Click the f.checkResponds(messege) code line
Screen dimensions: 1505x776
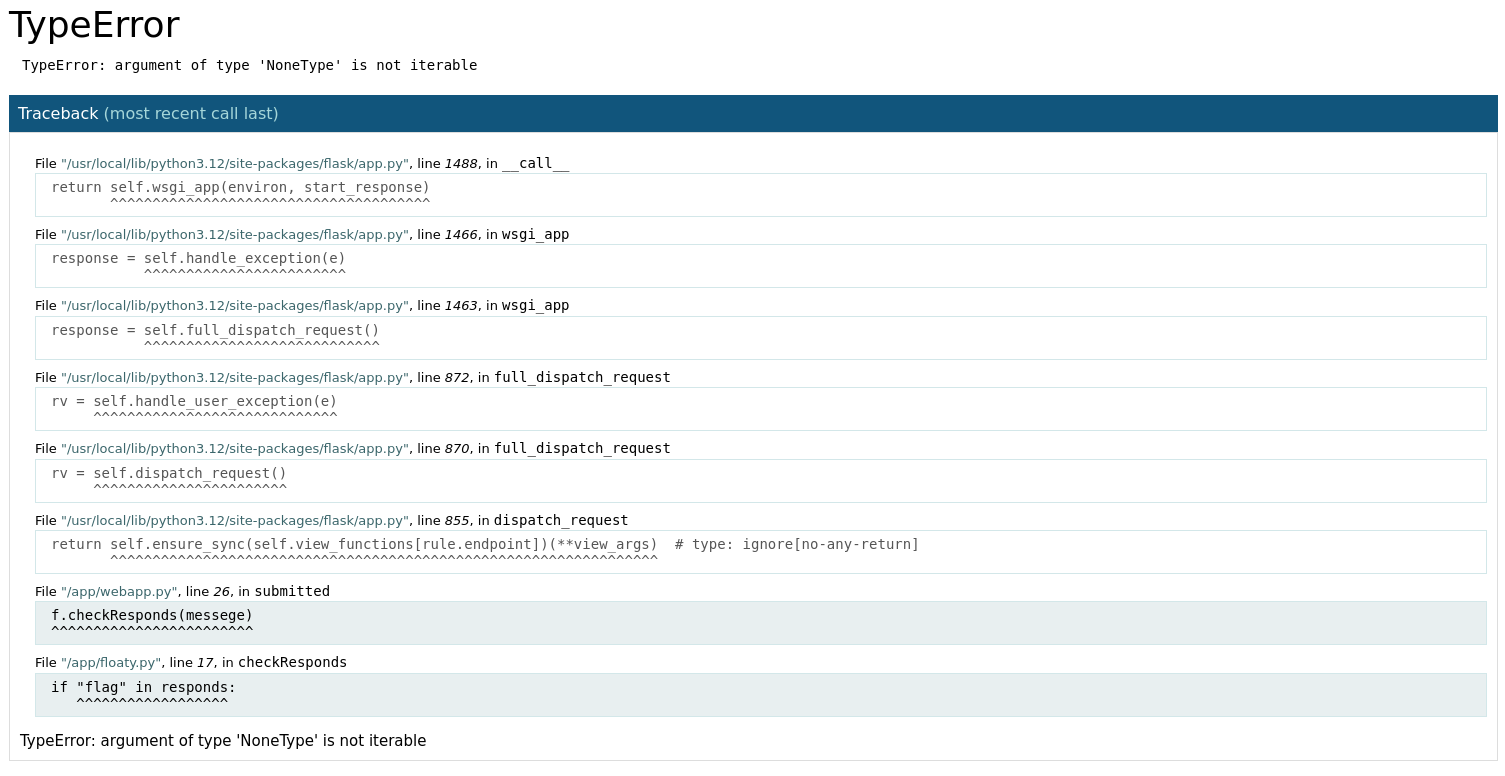click(150, 615)
